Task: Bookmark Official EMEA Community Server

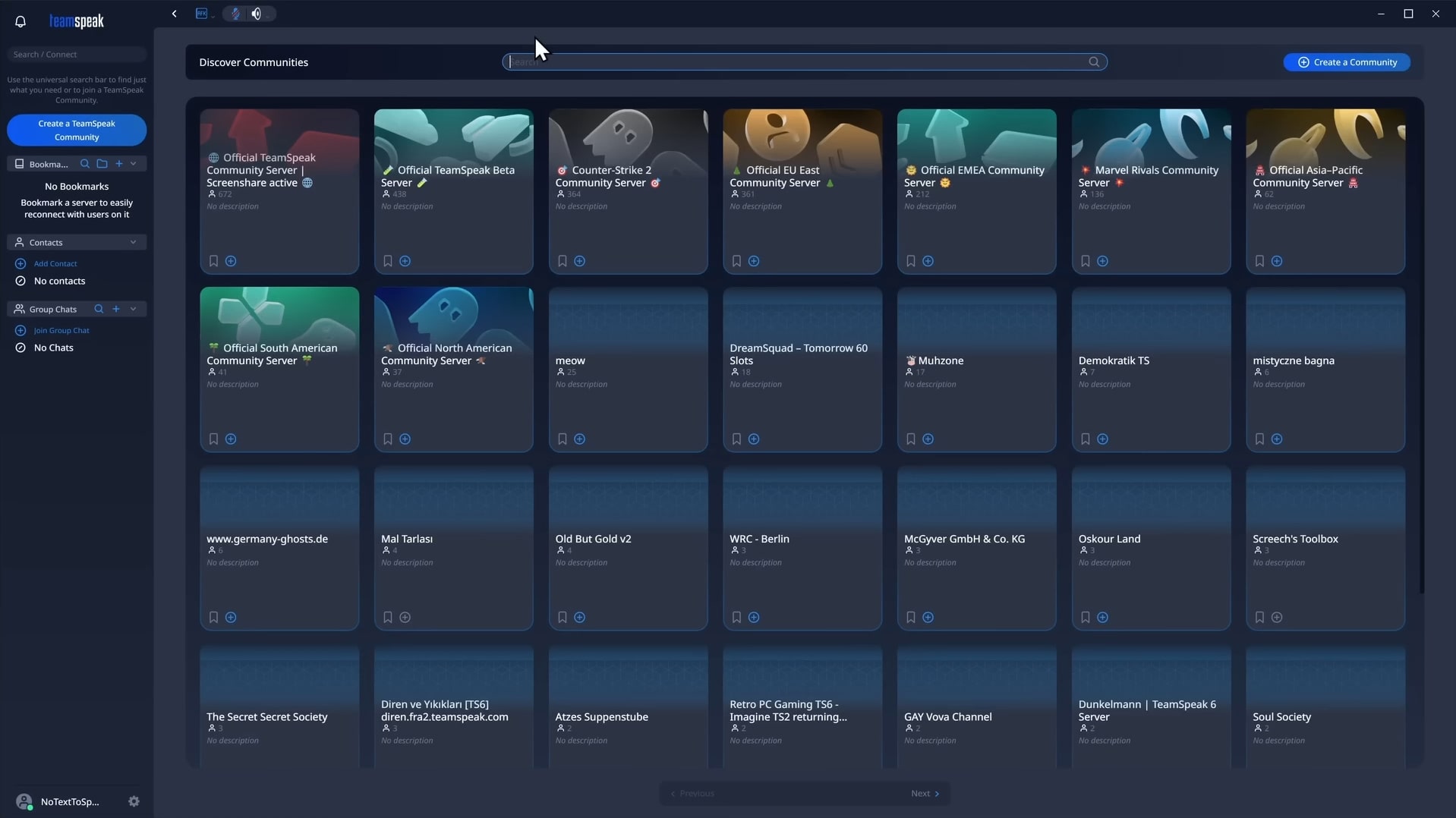Action: pos(911,261)
